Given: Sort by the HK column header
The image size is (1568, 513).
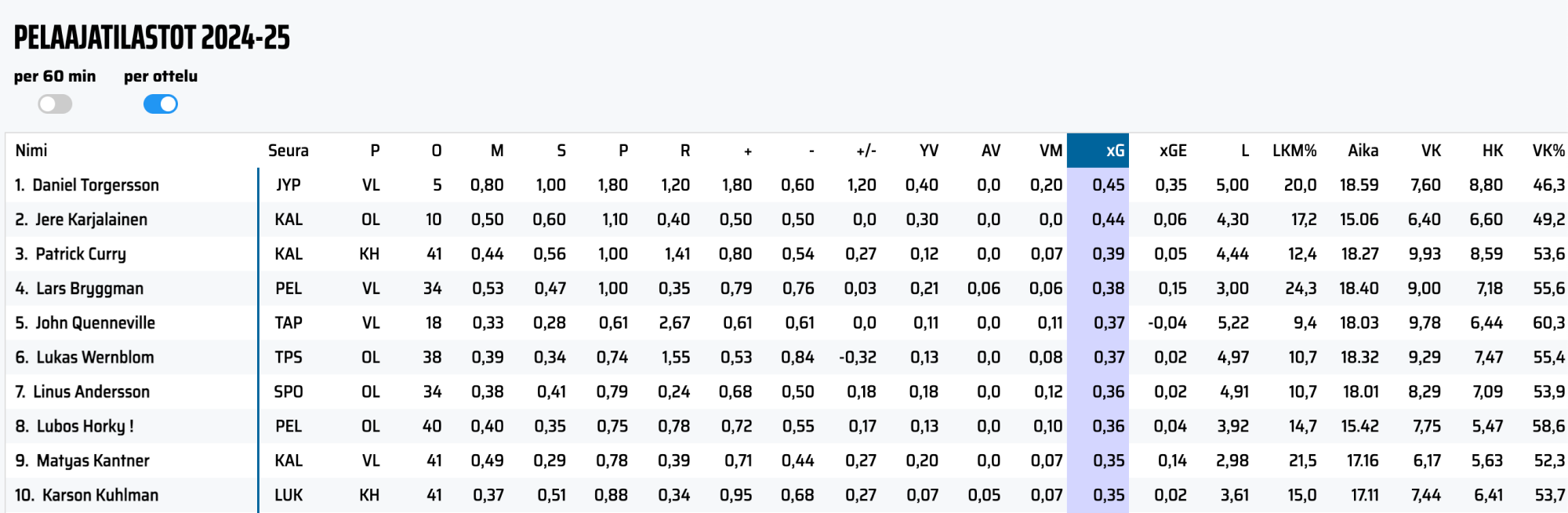Looking at the screenshot, I should pos(1493,151).
